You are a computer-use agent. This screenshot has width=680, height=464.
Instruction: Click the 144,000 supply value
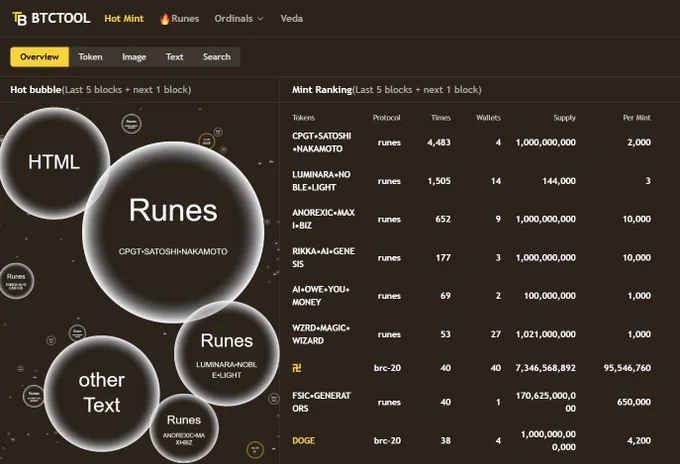click(x=559, y=181)
